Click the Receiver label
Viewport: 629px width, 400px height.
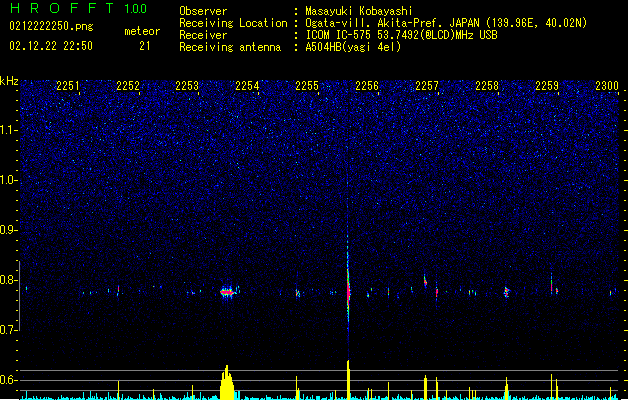(x=203, y=35)
